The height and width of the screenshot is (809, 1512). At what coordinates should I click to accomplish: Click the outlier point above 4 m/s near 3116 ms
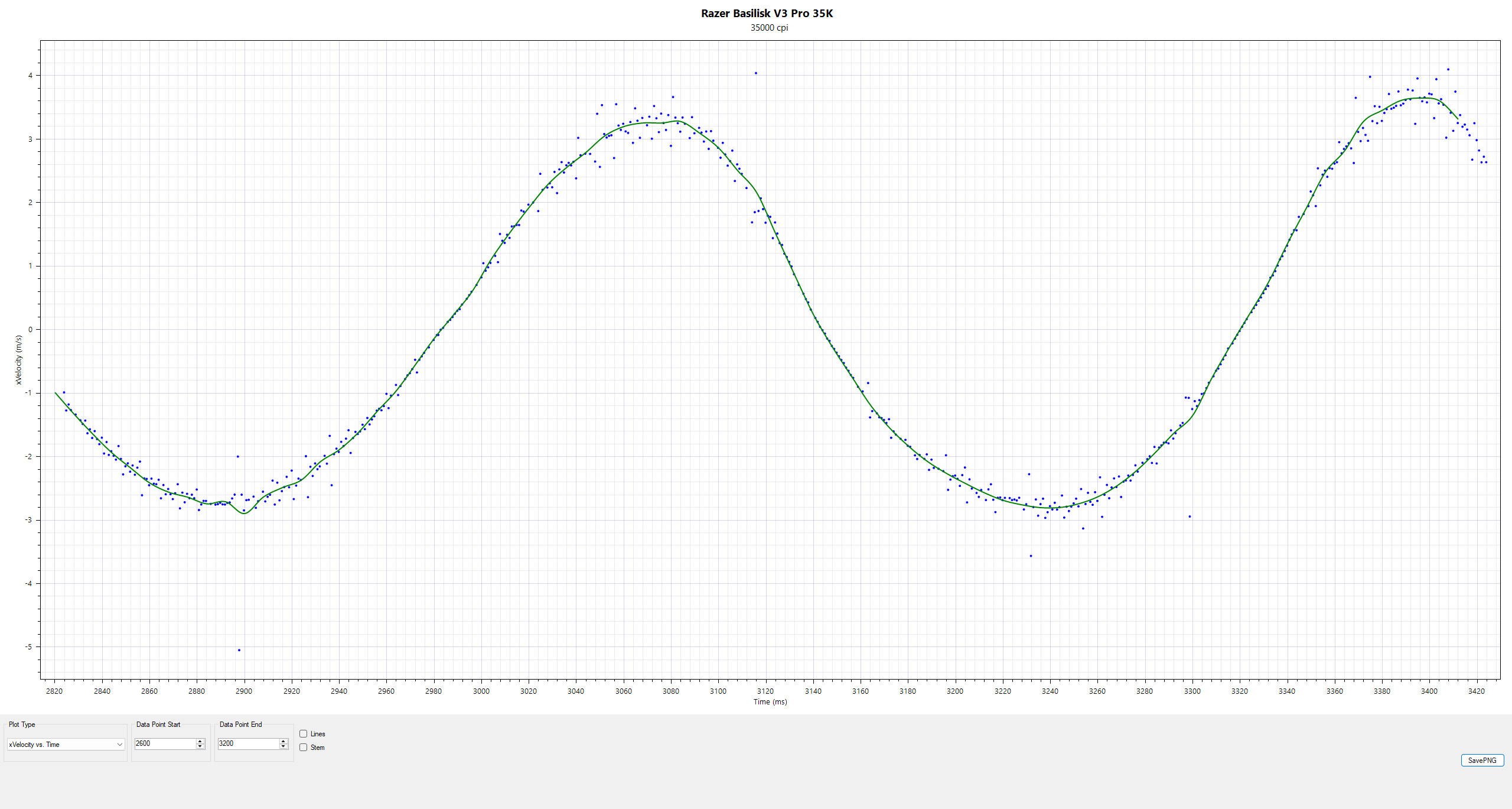click(756, 73)
